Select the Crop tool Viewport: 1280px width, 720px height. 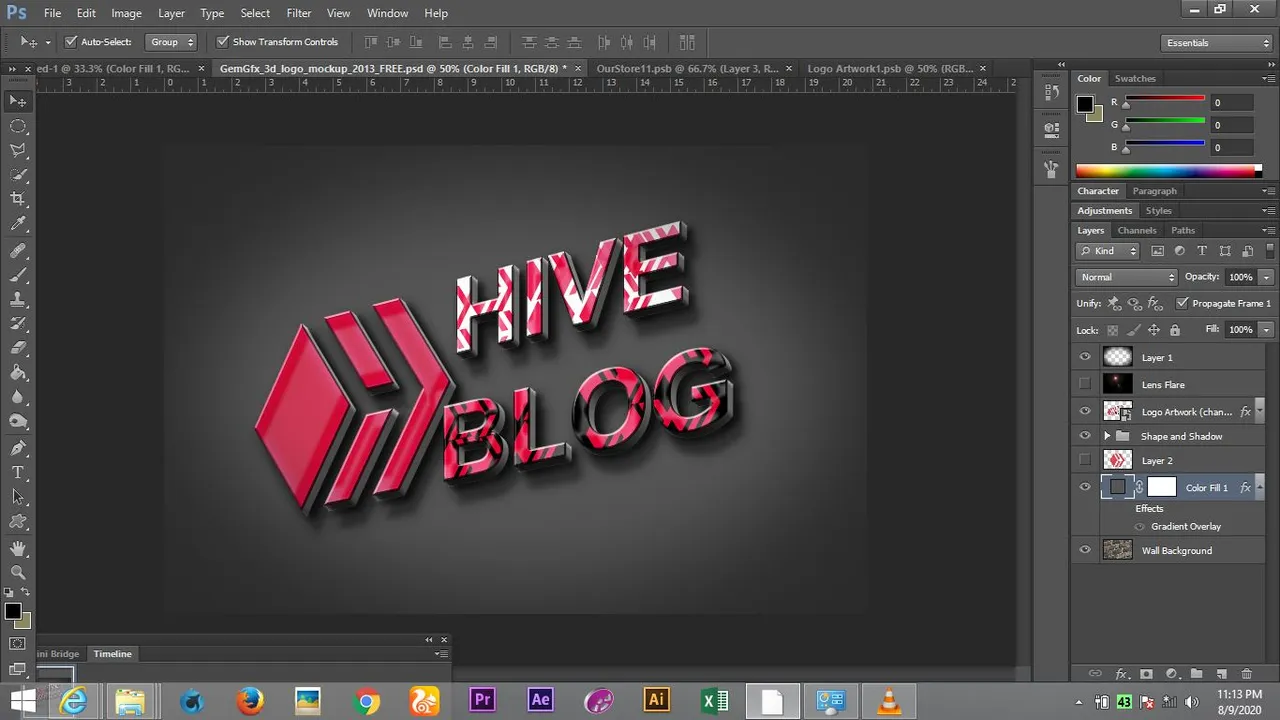(18, 199)
